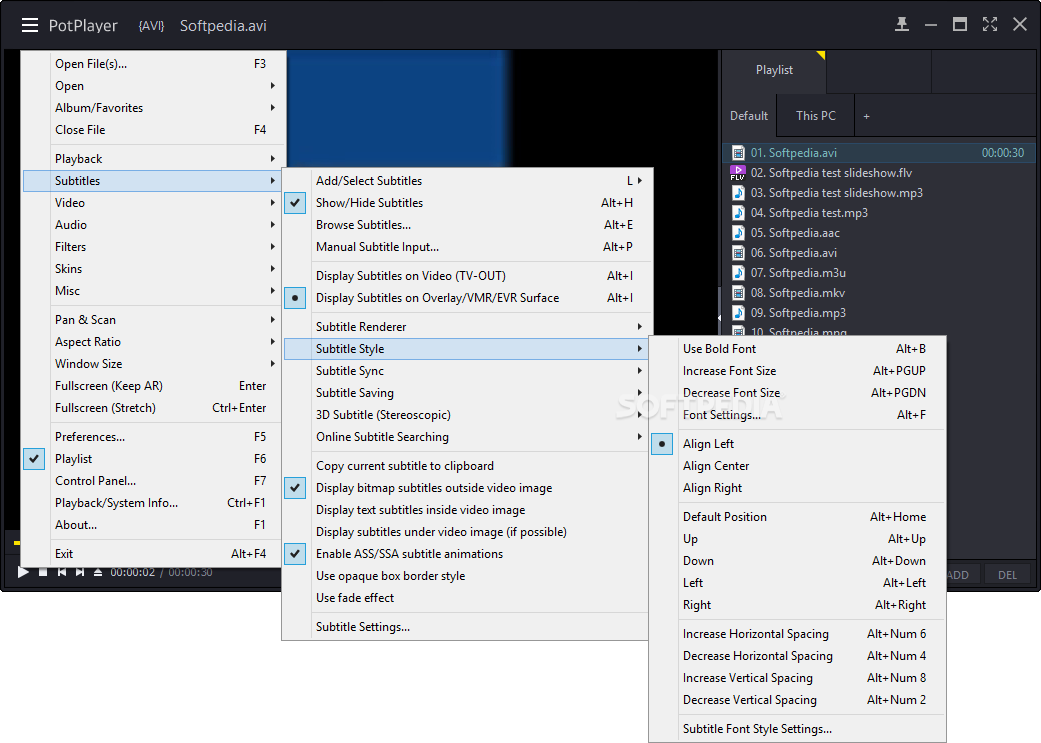Screen dimensions: 1041x743
Task: Click the 00:00:02 elapsed time display
Action: click(x=133, y=572)
